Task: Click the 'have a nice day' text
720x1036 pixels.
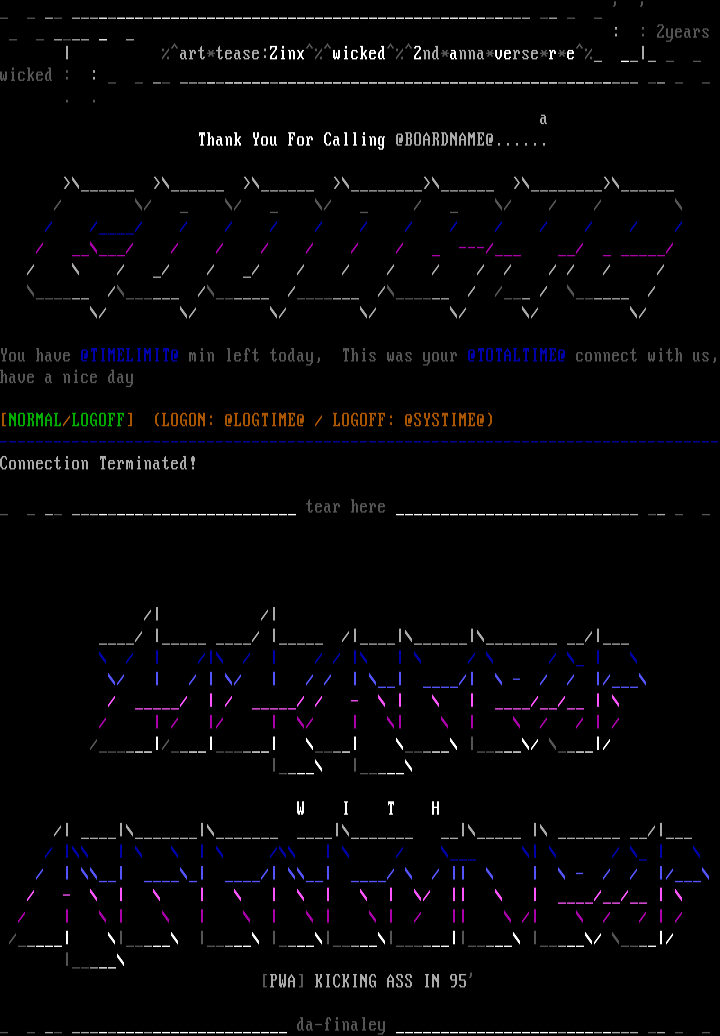Action: coord(67,378)
